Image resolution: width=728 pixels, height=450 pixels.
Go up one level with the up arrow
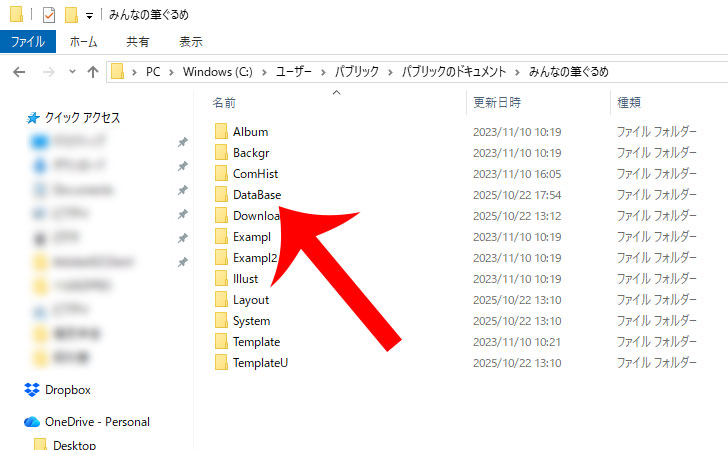[93, 72]
